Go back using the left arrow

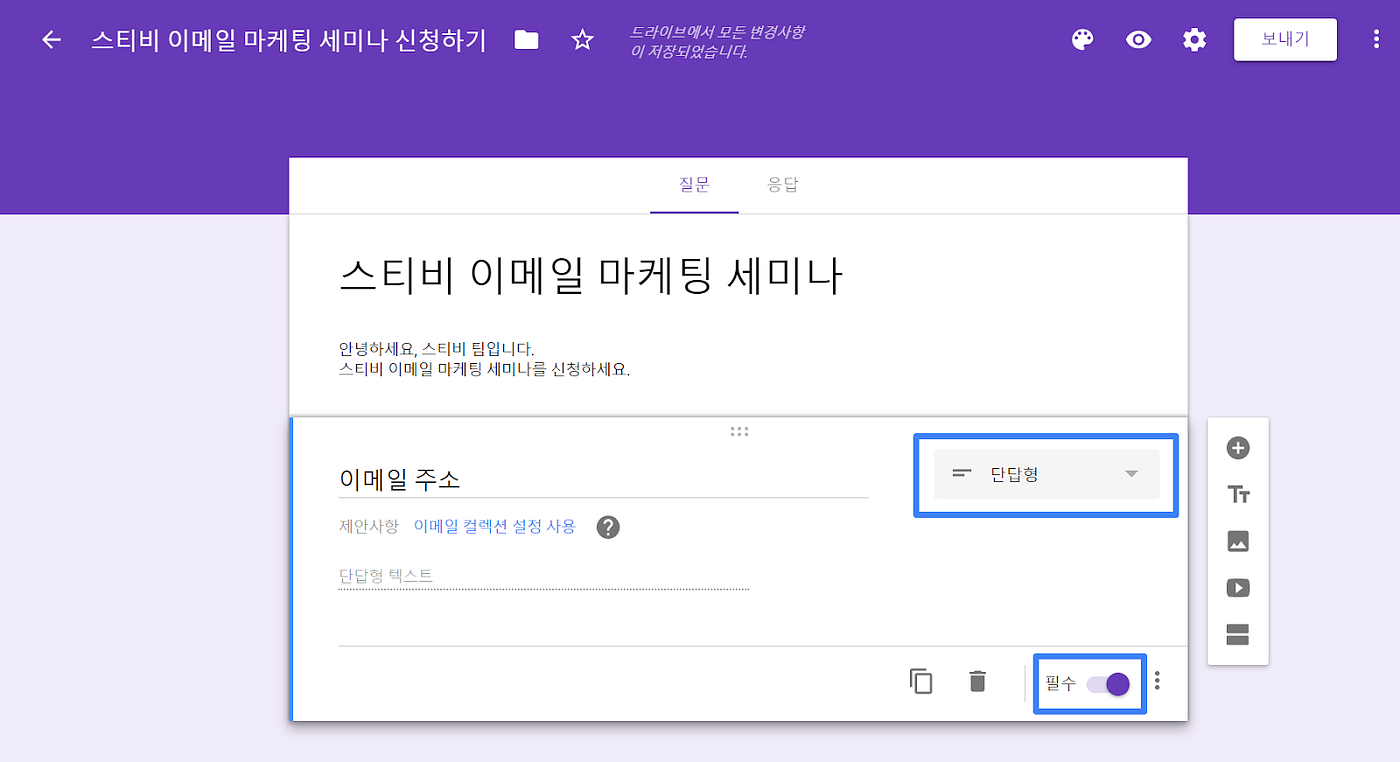coord(51,40)
